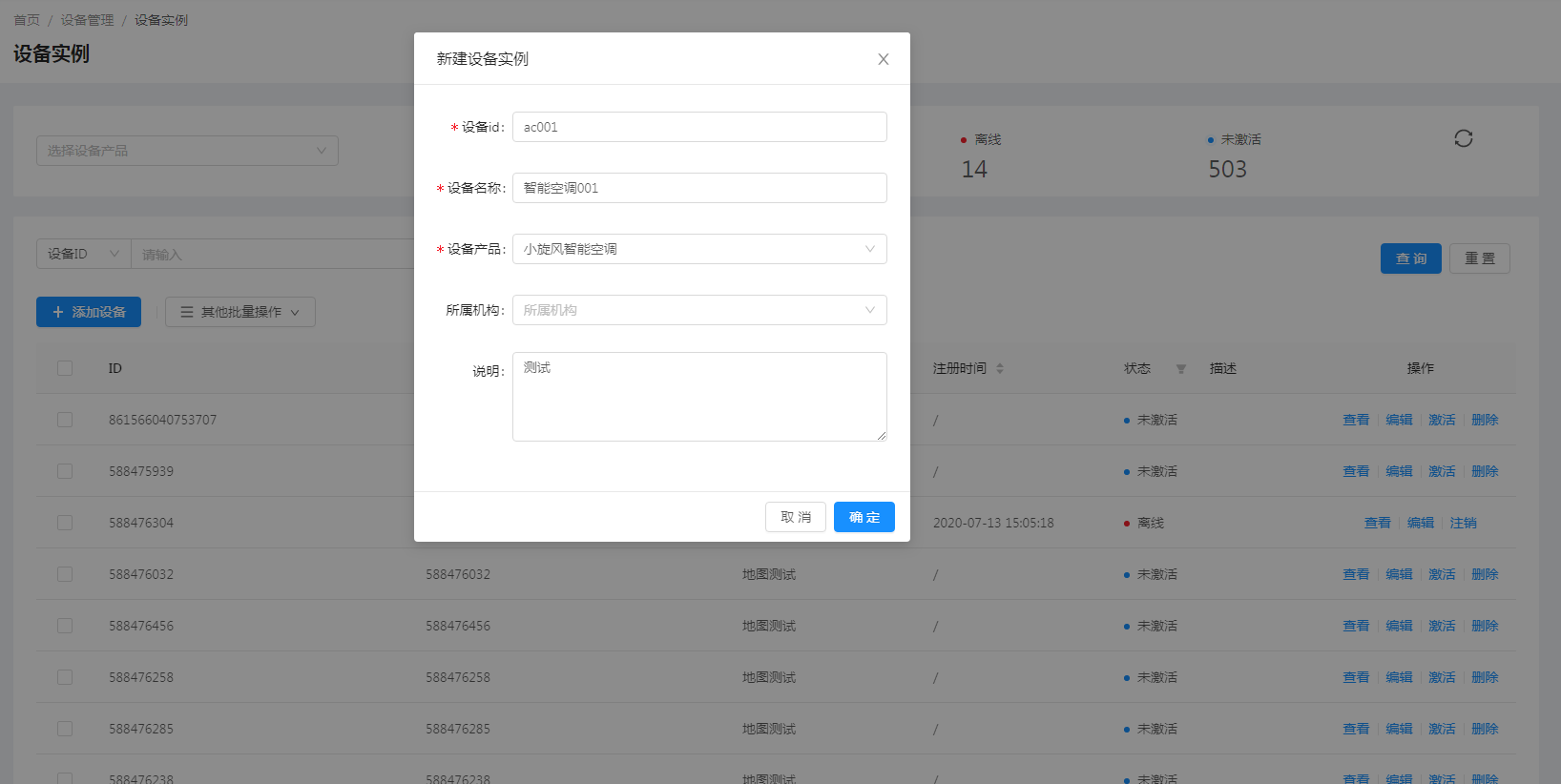1561x784 pixels.
Task: Click the list icon on 其他批量操作
Action: pos(187,312)
